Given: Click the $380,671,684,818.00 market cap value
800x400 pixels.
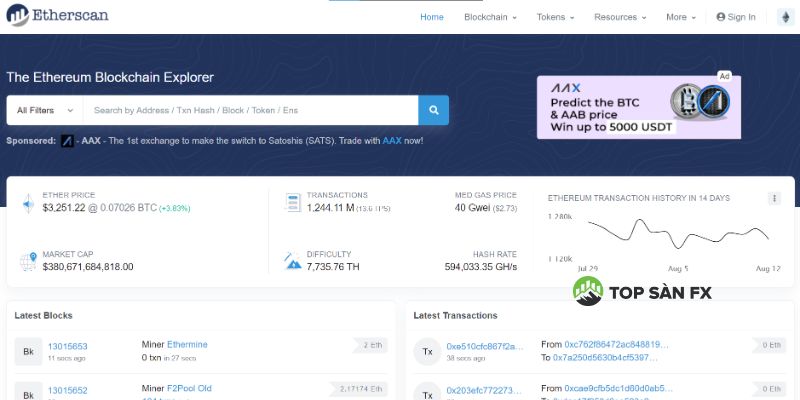Looking at the screenshot, I should (88, 267).
